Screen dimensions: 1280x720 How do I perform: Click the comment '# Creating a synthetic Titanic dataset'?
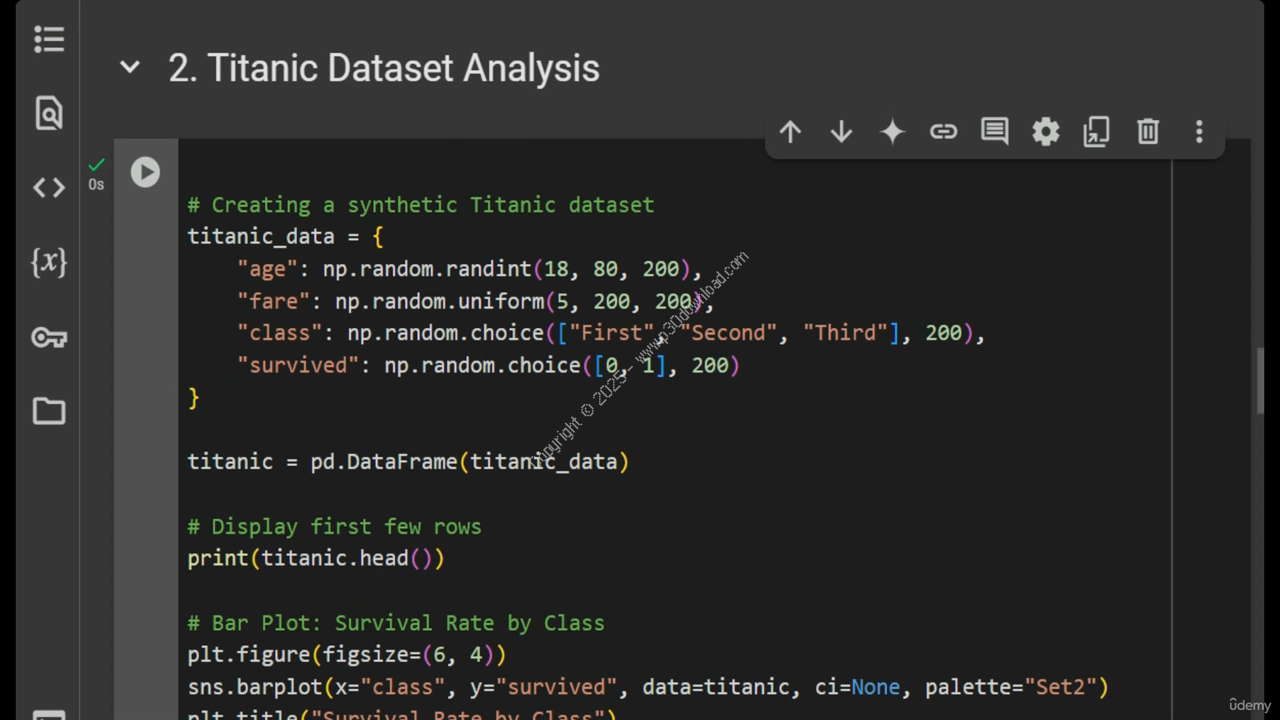click(420, 205)
